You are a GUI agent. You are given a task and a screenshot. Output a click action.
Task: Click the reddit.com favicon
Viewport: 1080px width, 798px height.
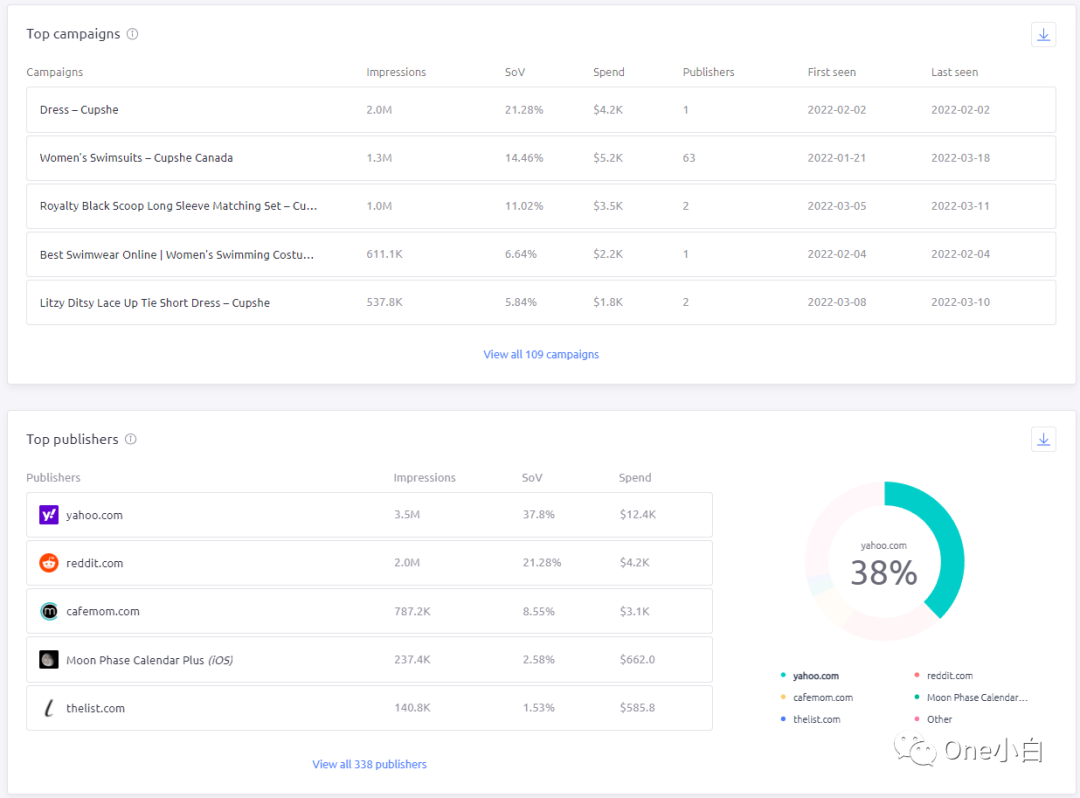(48, 562)
